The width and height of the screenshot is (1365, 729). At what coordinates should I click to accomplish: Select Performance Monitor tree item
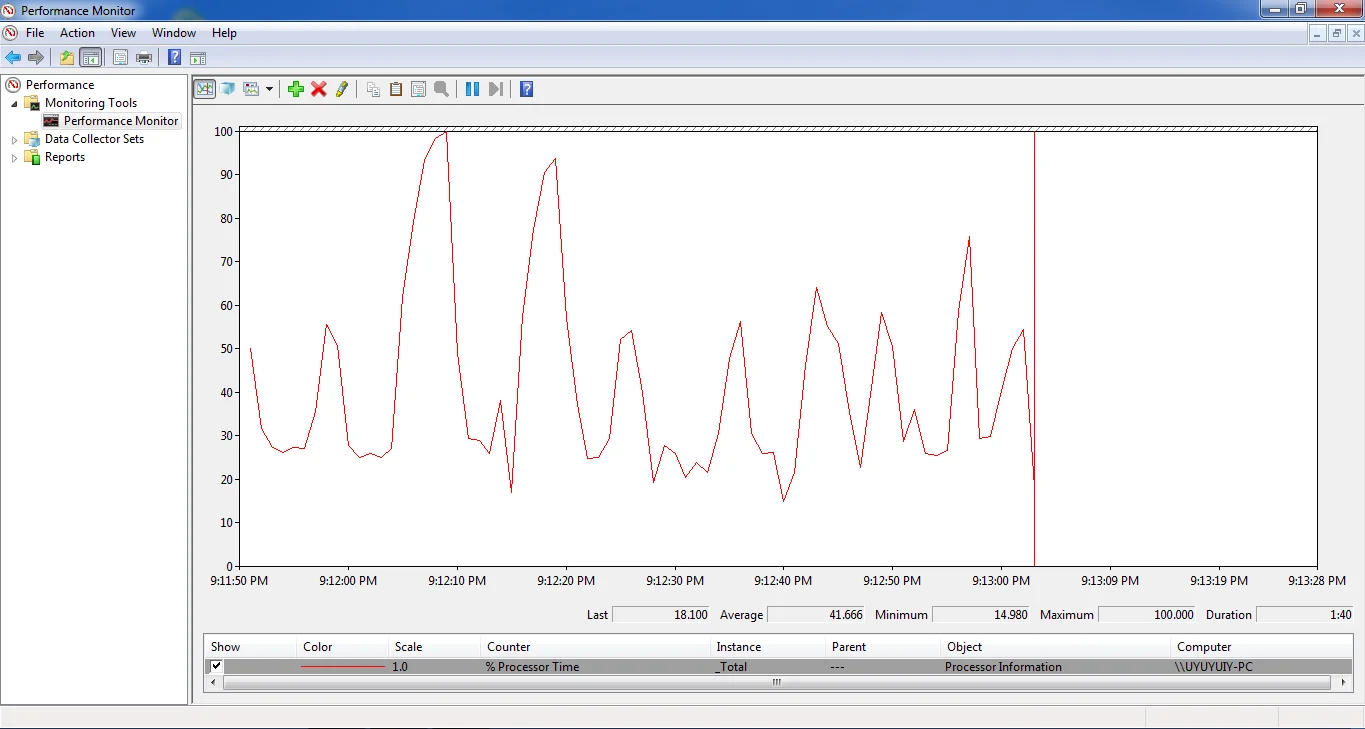[x=121, y=121]
